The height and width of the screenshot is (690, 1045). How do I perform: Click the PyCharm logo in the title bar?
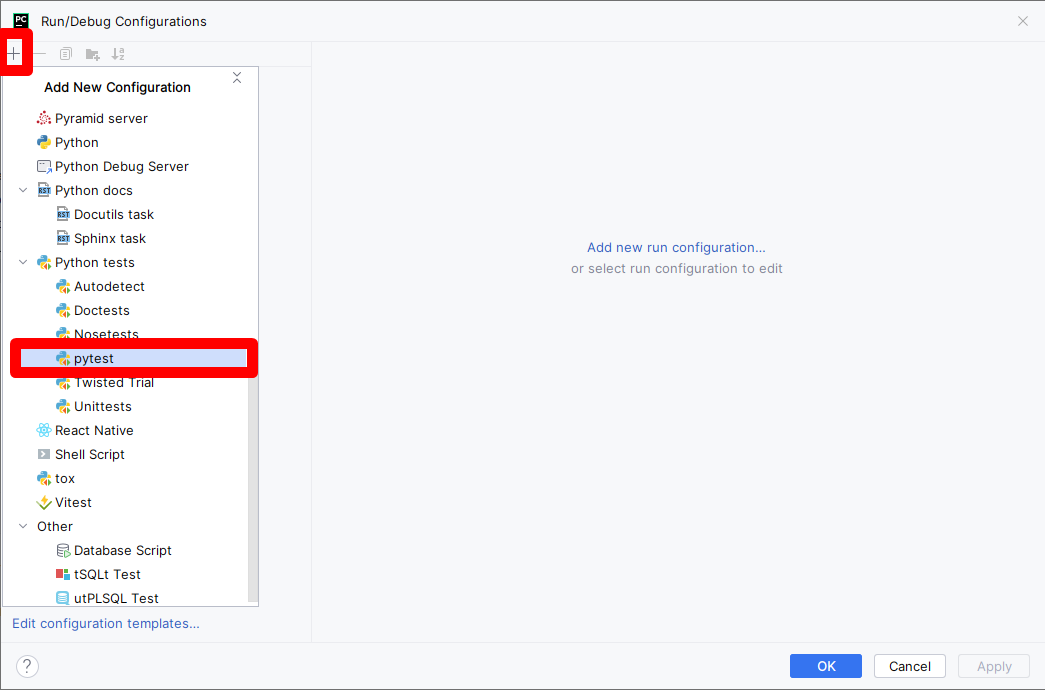21,21
